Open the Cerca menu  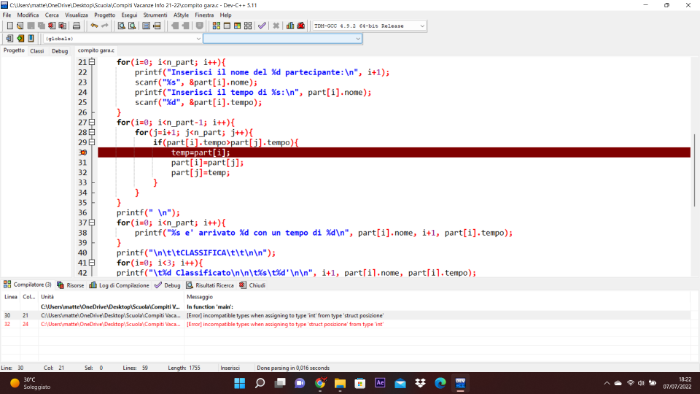point(52,15)
